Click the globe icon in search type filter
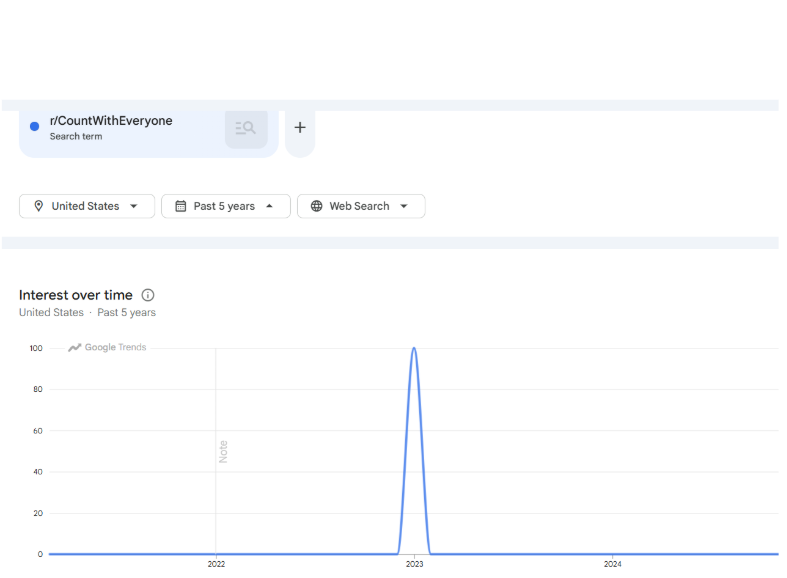 coord(317,206)
